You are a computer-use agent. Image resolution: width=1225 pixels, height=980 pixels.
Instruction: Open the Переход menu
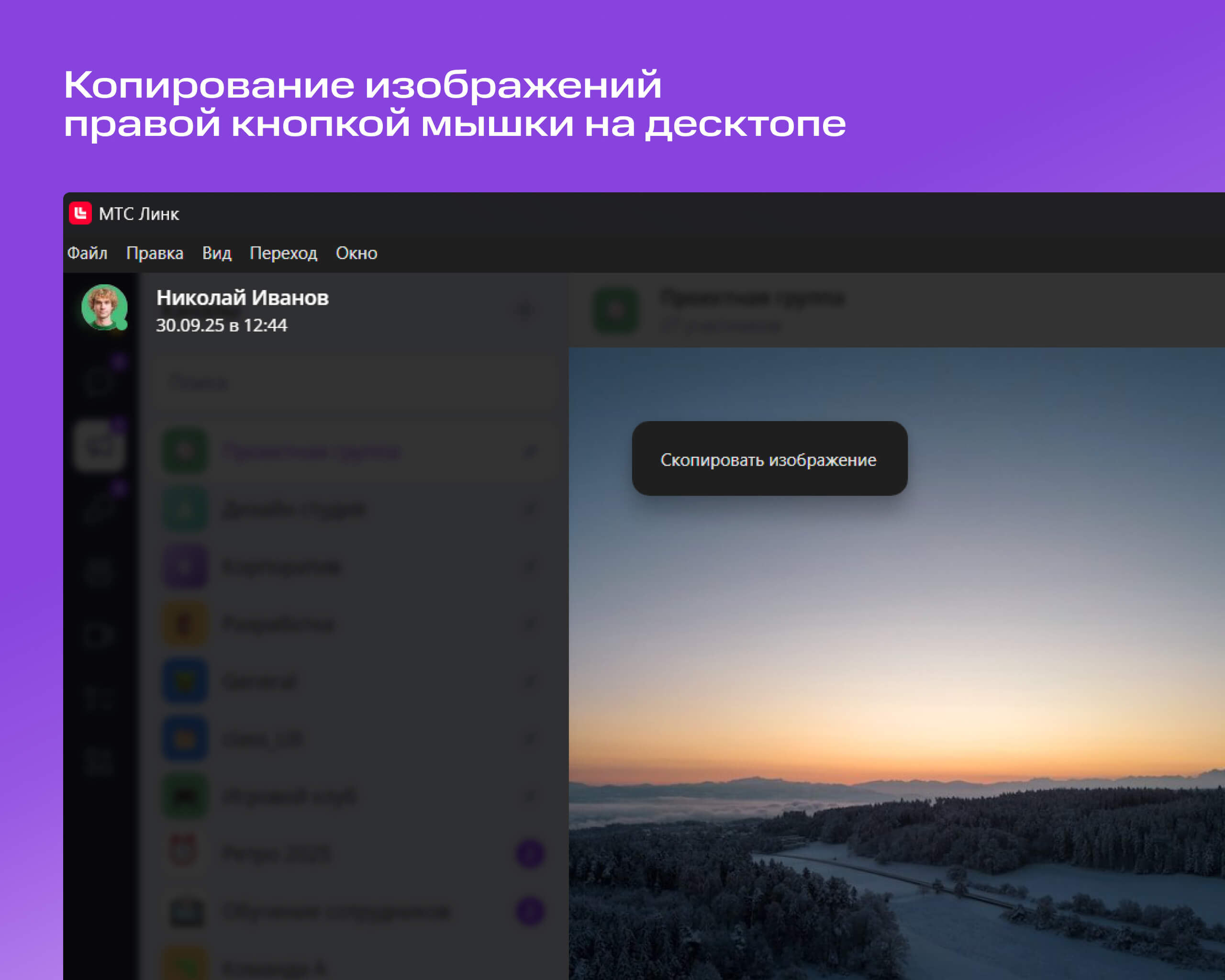[x=283, y=253]
